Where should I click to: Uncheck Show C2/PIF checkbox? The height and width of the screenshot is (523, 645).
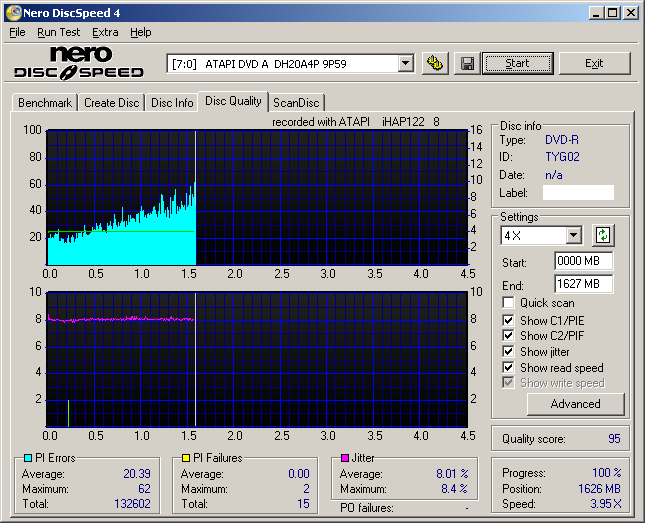click(x=508, y=335)
